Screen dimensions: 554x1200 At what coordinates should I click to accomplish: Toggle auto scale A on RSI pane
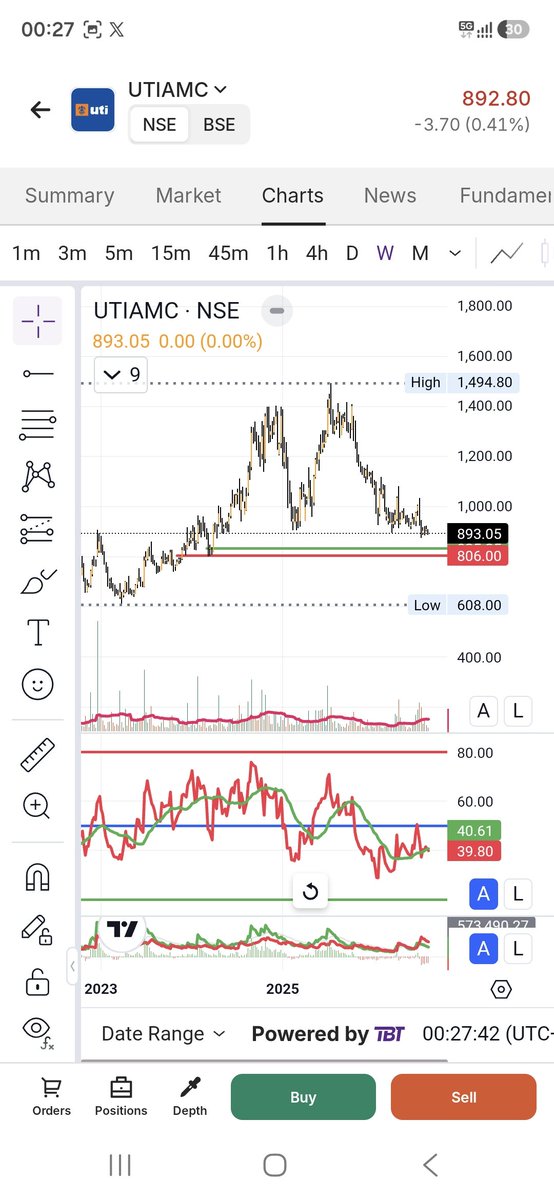[483, 892]
